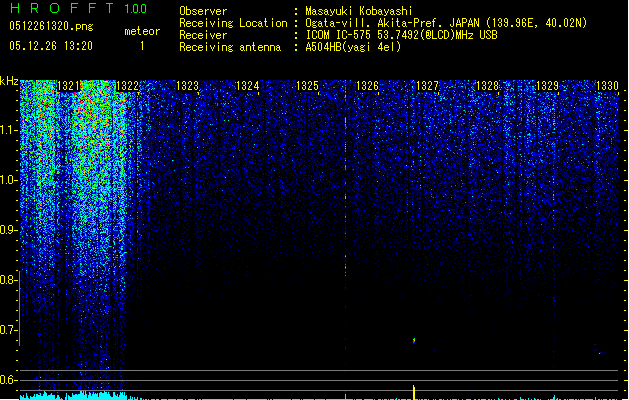This screenshot has height=400, width=629.
Task: Click the meteor count value 1
Action: [x=142, y=46]
